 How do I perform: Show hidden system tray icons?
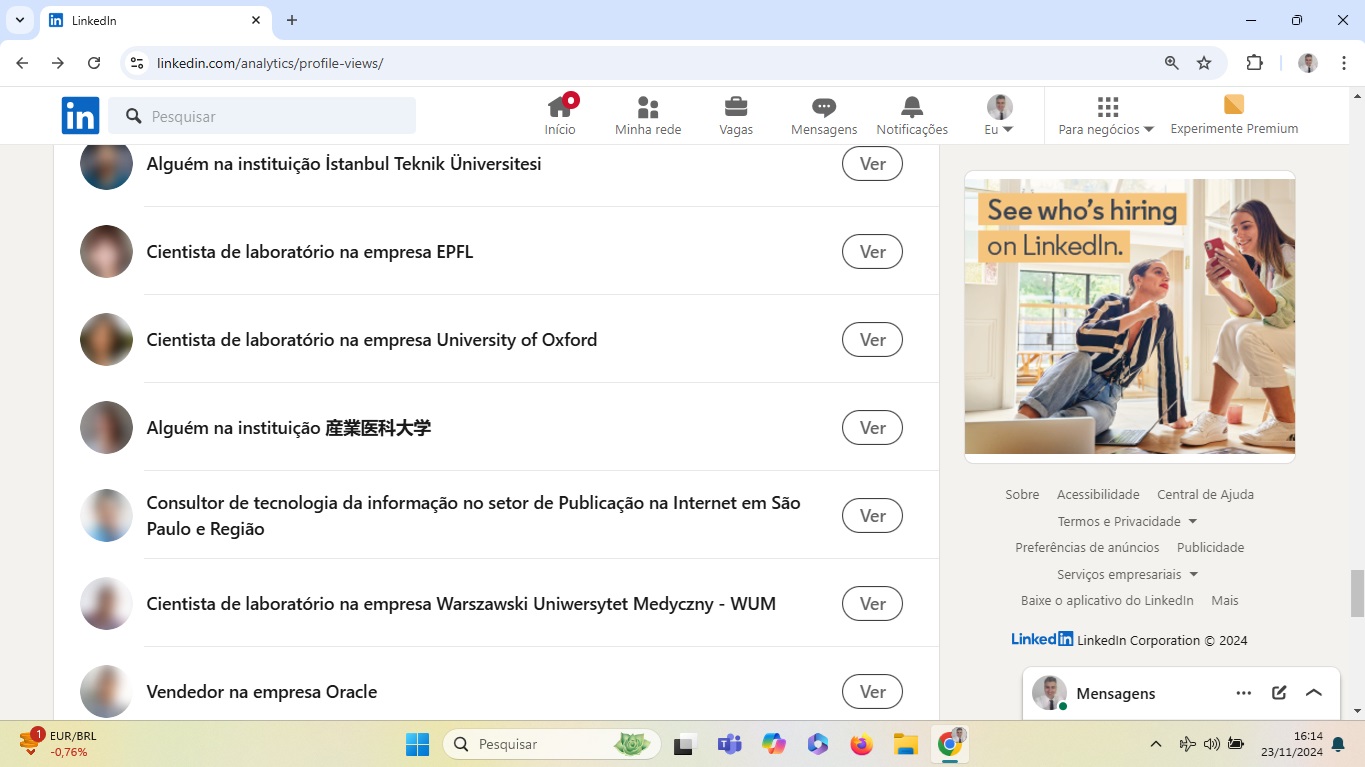coord(1156,744)
